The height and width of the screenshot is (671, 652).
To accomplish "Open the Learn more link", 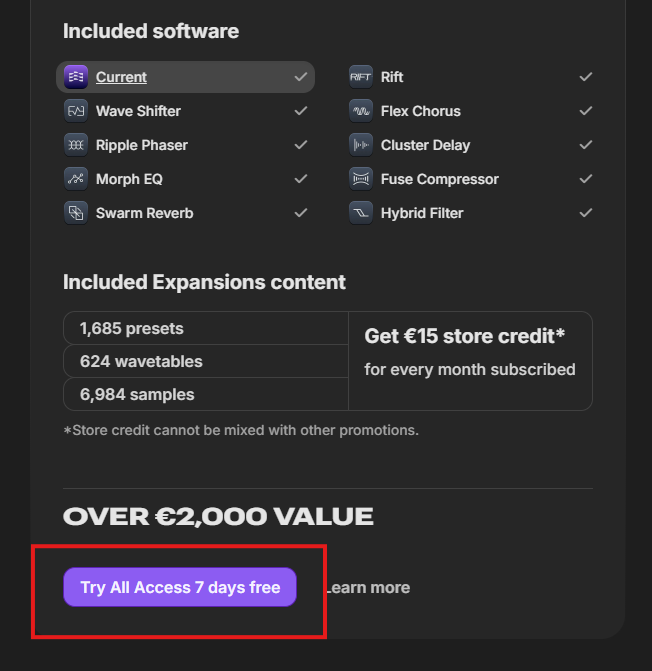I will coord(368,588).
